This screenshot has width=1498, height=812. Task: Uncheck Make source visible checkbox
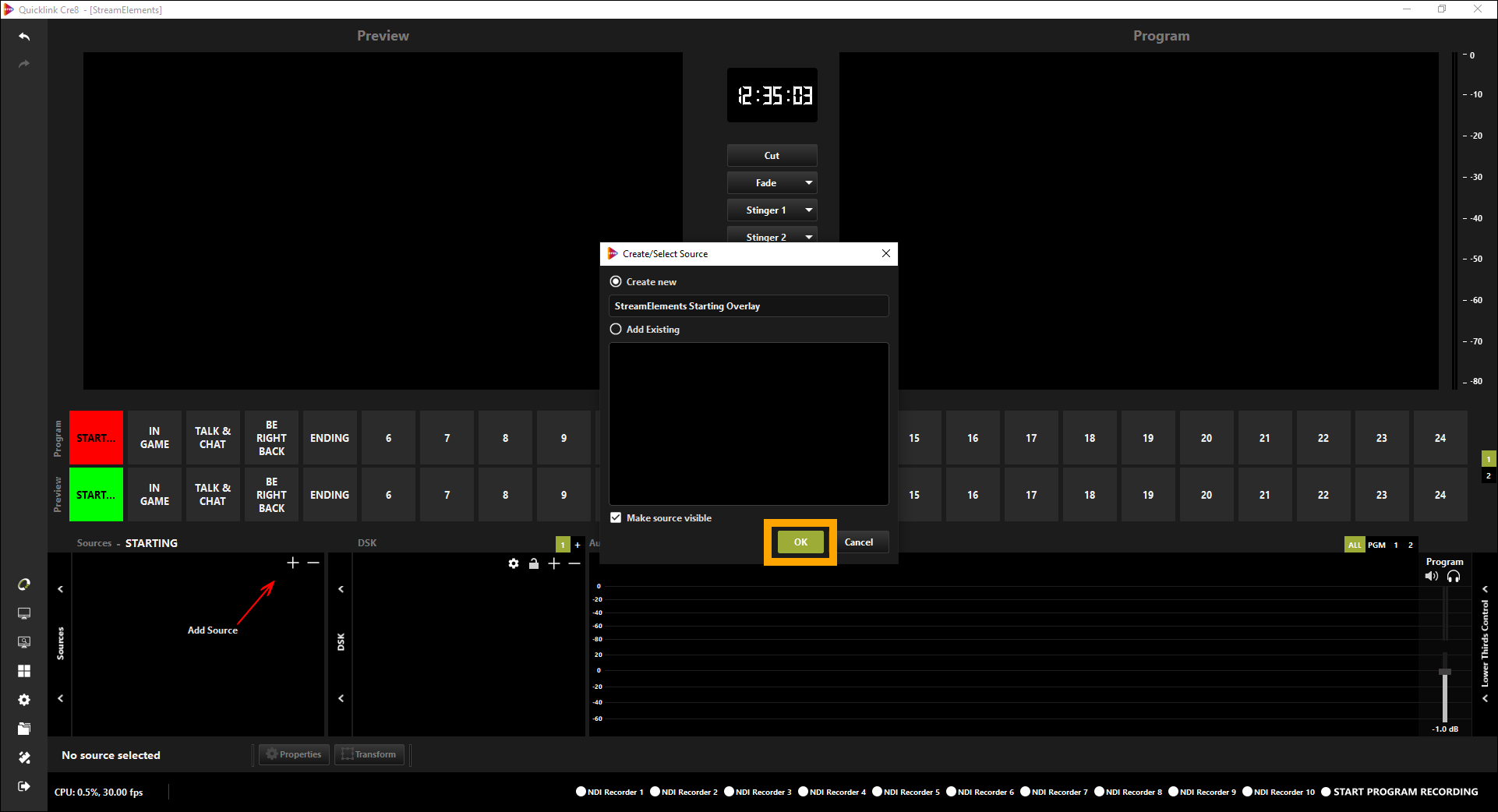click(616, 518)
